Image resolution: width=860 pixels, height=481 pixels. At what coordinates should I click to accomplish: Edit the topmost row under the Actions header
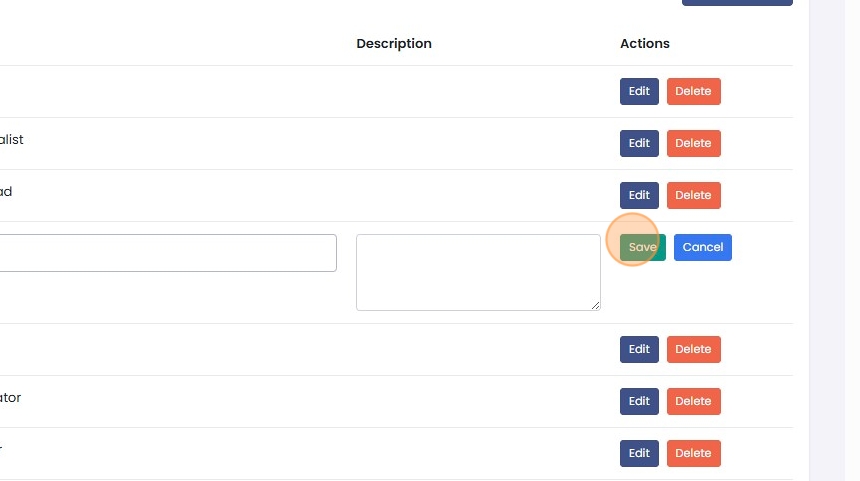[x=639, y=91]
